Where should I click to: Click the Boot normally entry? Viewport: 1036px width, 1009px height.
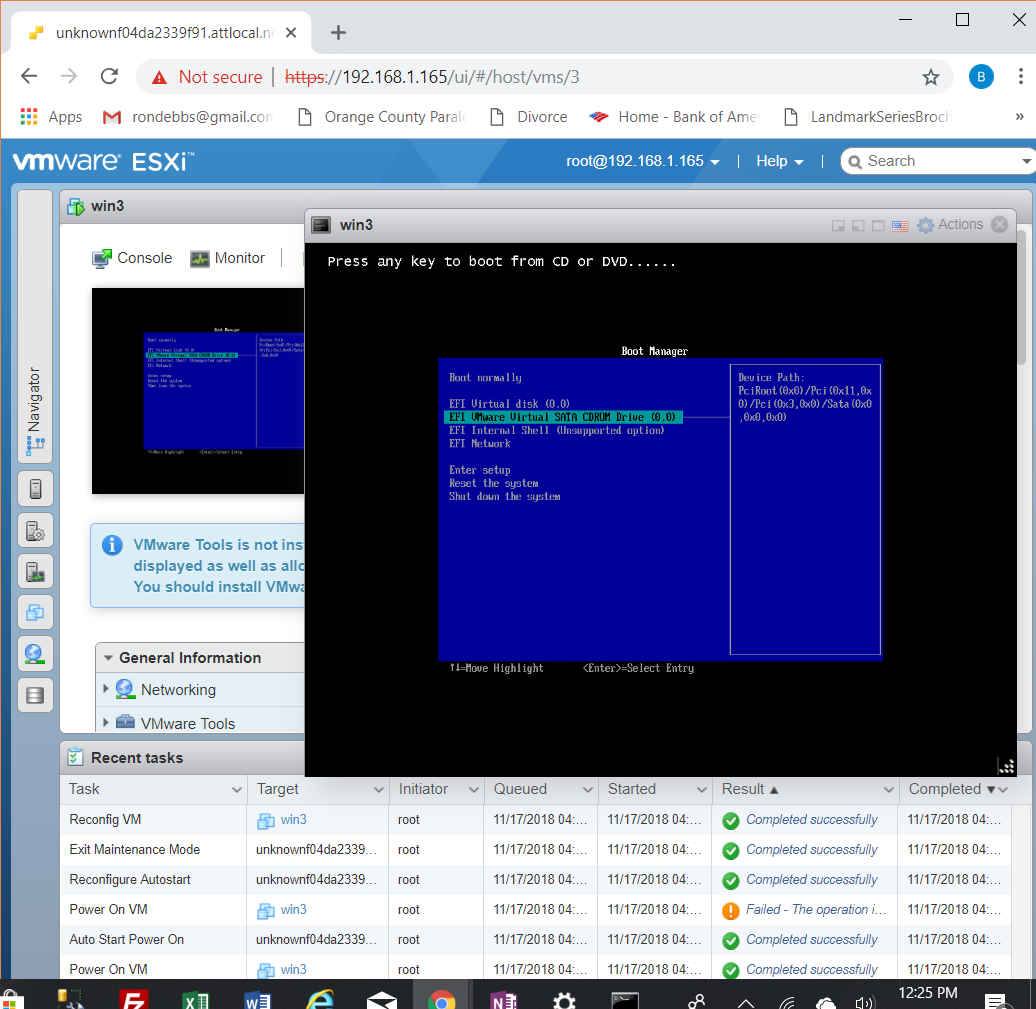486,378
